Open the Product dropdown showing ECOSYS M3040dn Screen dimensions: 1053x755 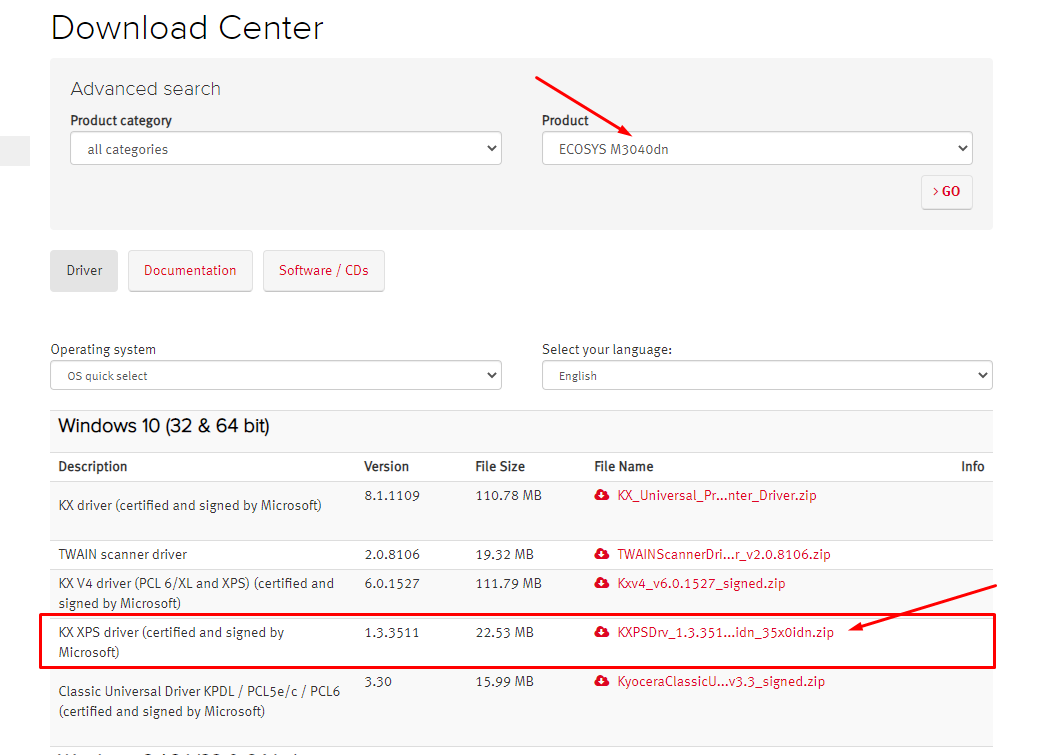click(757, 148)
